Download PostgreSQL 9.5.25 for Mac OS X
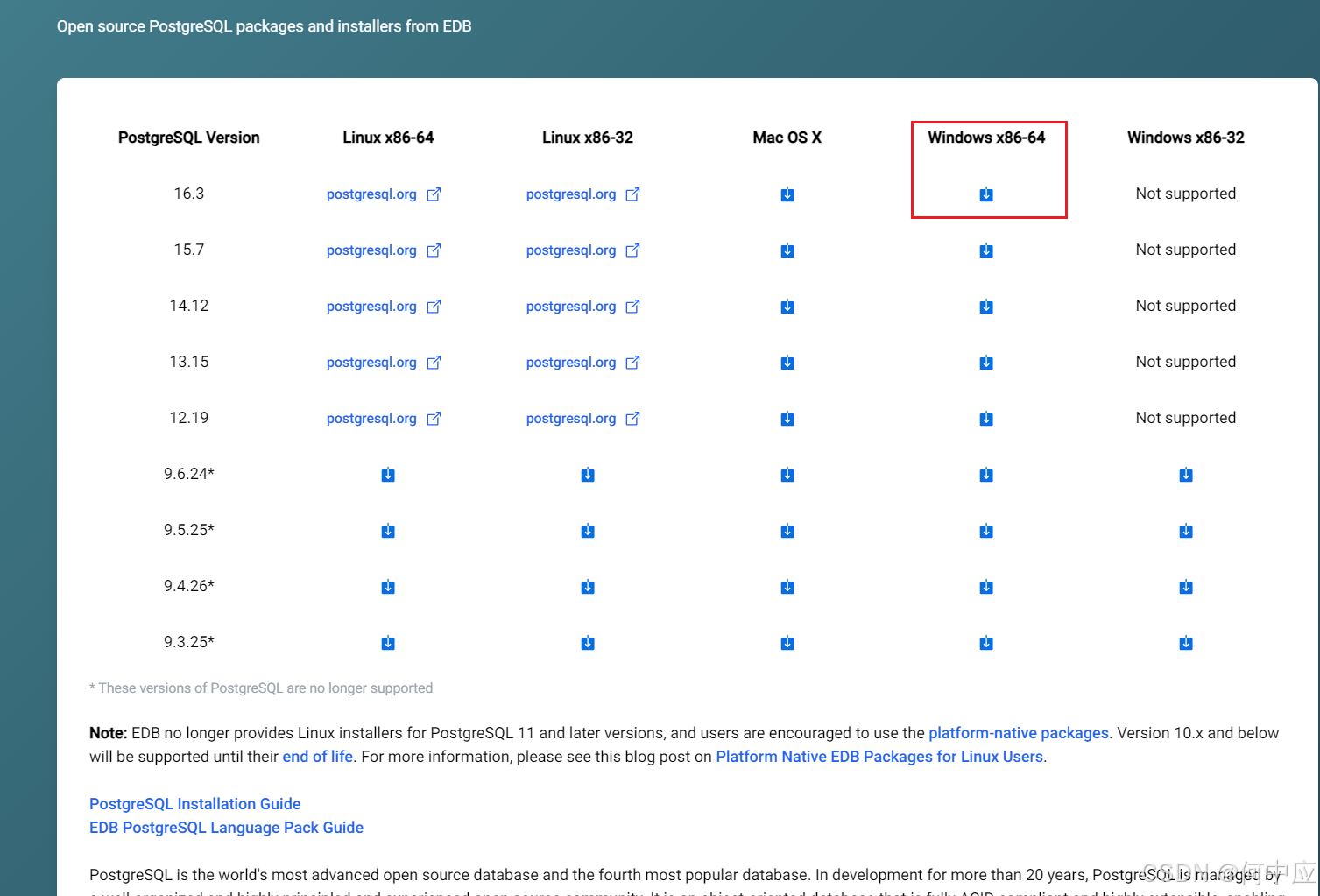This screenshot has width=1320, height=896. (787, 531)
